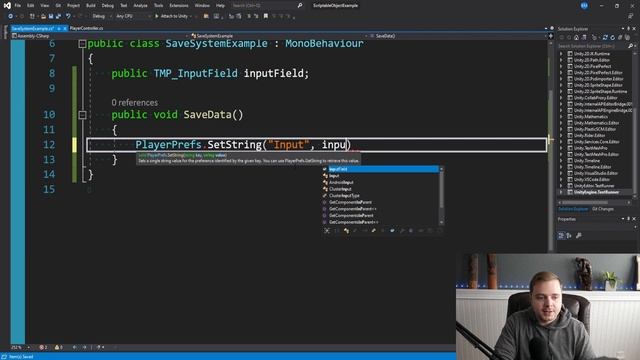
Task: Open the File menu
Action: [18, 6]
